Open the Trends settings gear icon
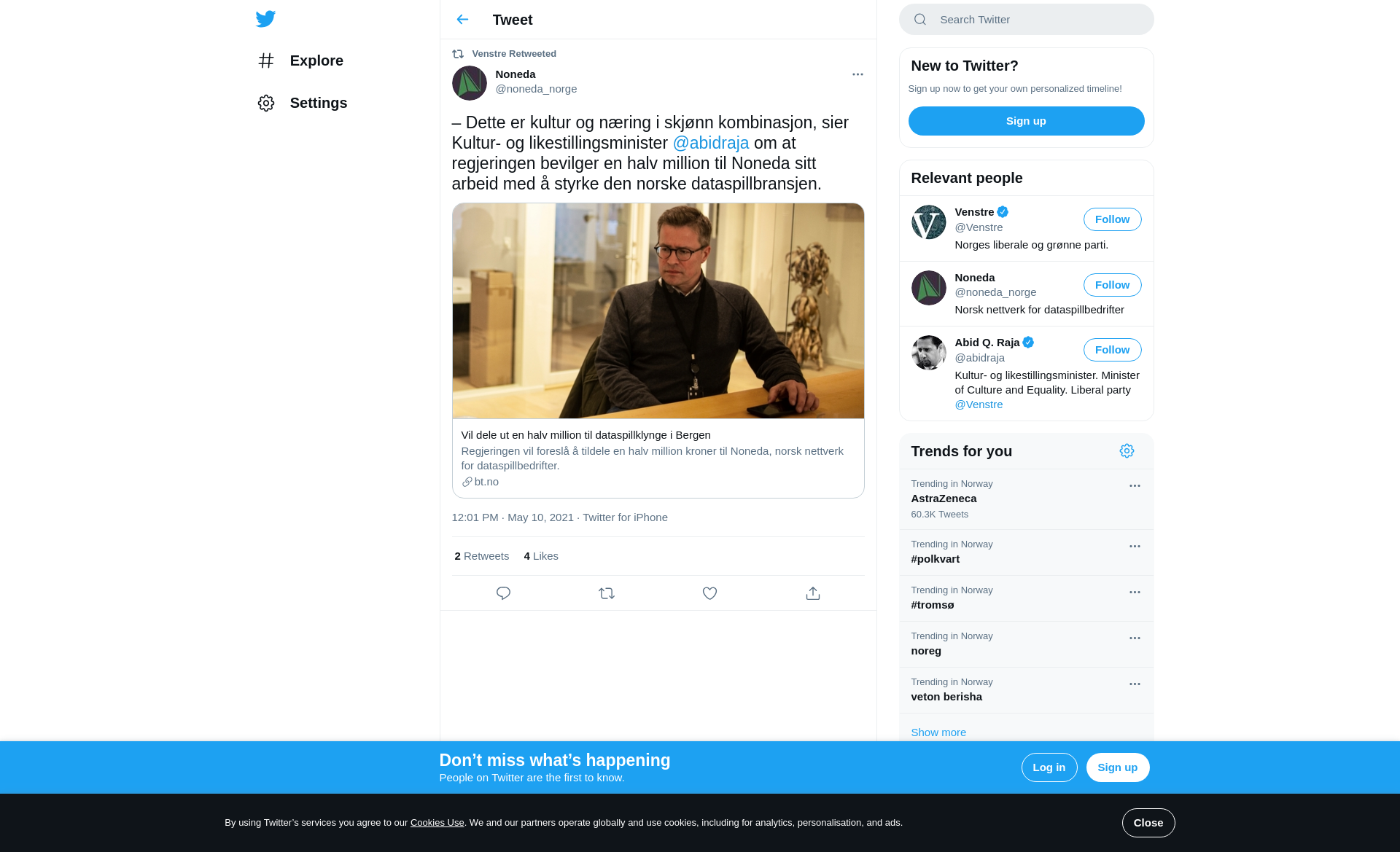This screenshot has height=852, width=1400. click(1127, 451)
